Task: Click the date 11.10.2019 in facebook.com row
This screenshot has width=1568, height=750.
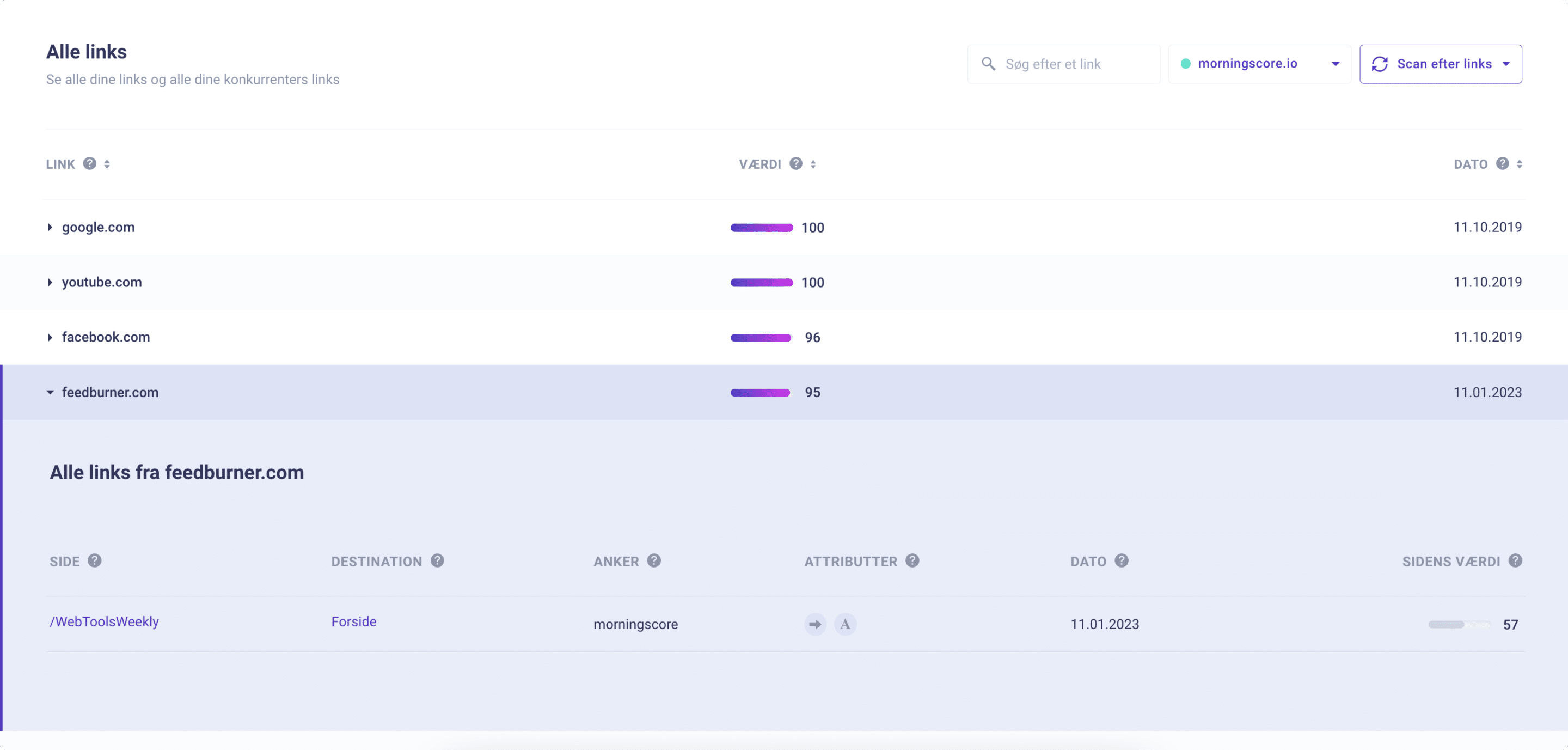Action: click(x=1487, y=337)
